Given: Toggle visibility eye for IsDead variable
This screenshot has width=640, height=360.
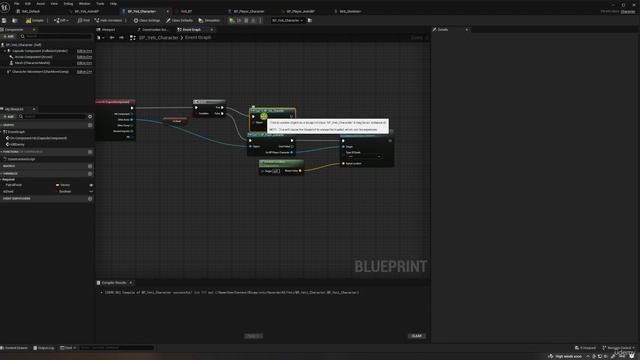Looking at the screenshot, I should tap(91, 191).
